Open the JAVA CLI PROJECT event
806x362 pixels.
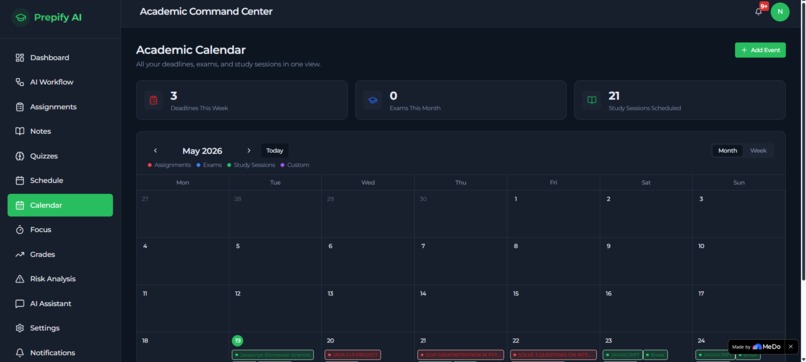tap(353, 355)
